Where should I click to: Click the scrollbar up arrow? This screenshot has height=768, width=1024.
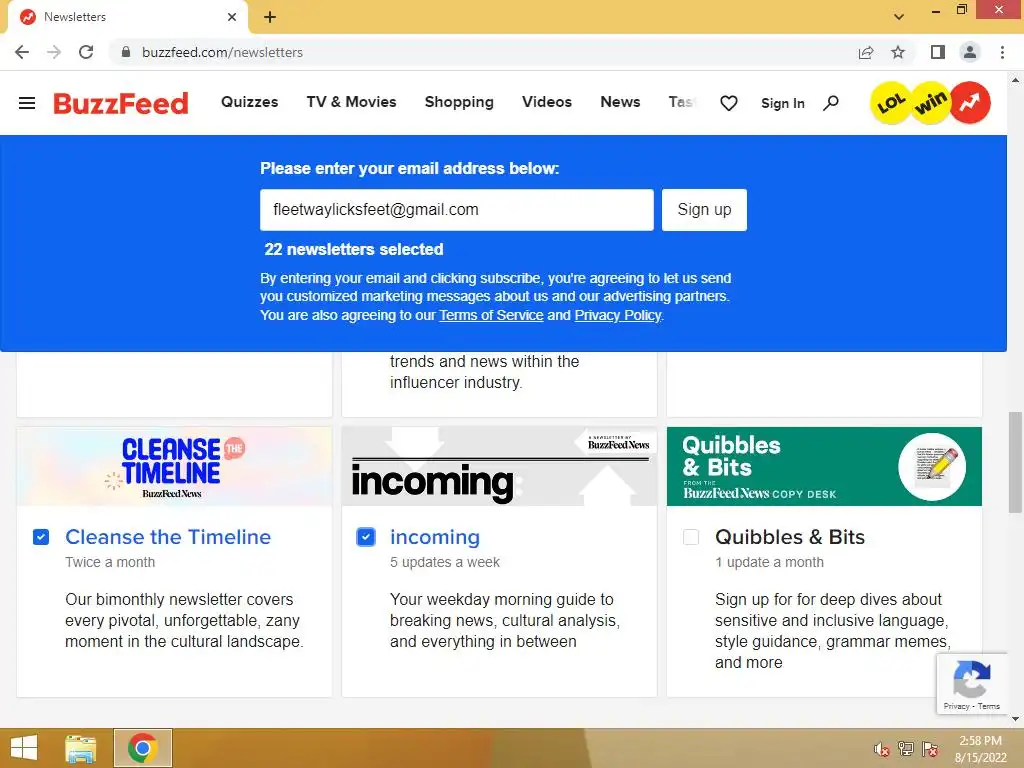coord(1015,80)
